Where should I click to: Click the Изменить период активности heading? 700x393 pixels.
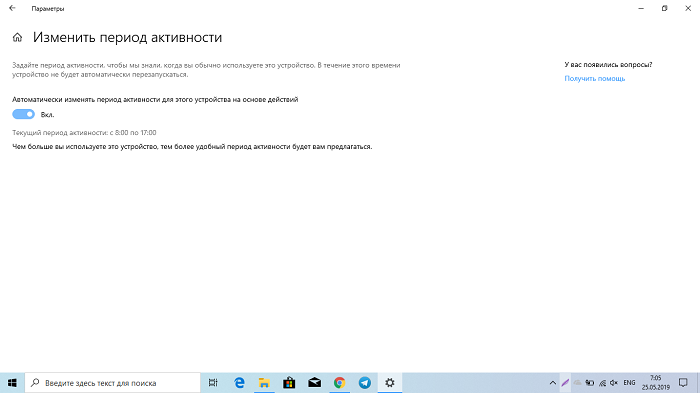(127, 38)
